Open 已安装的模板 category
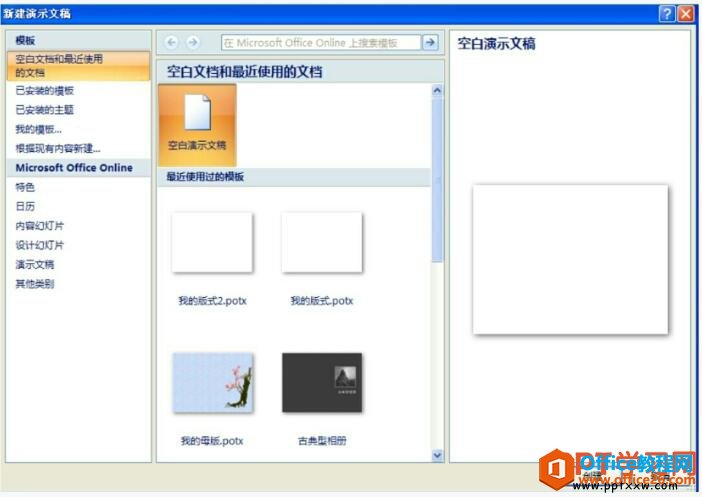This screenshot has width=702, height=497. coord(45,91)
